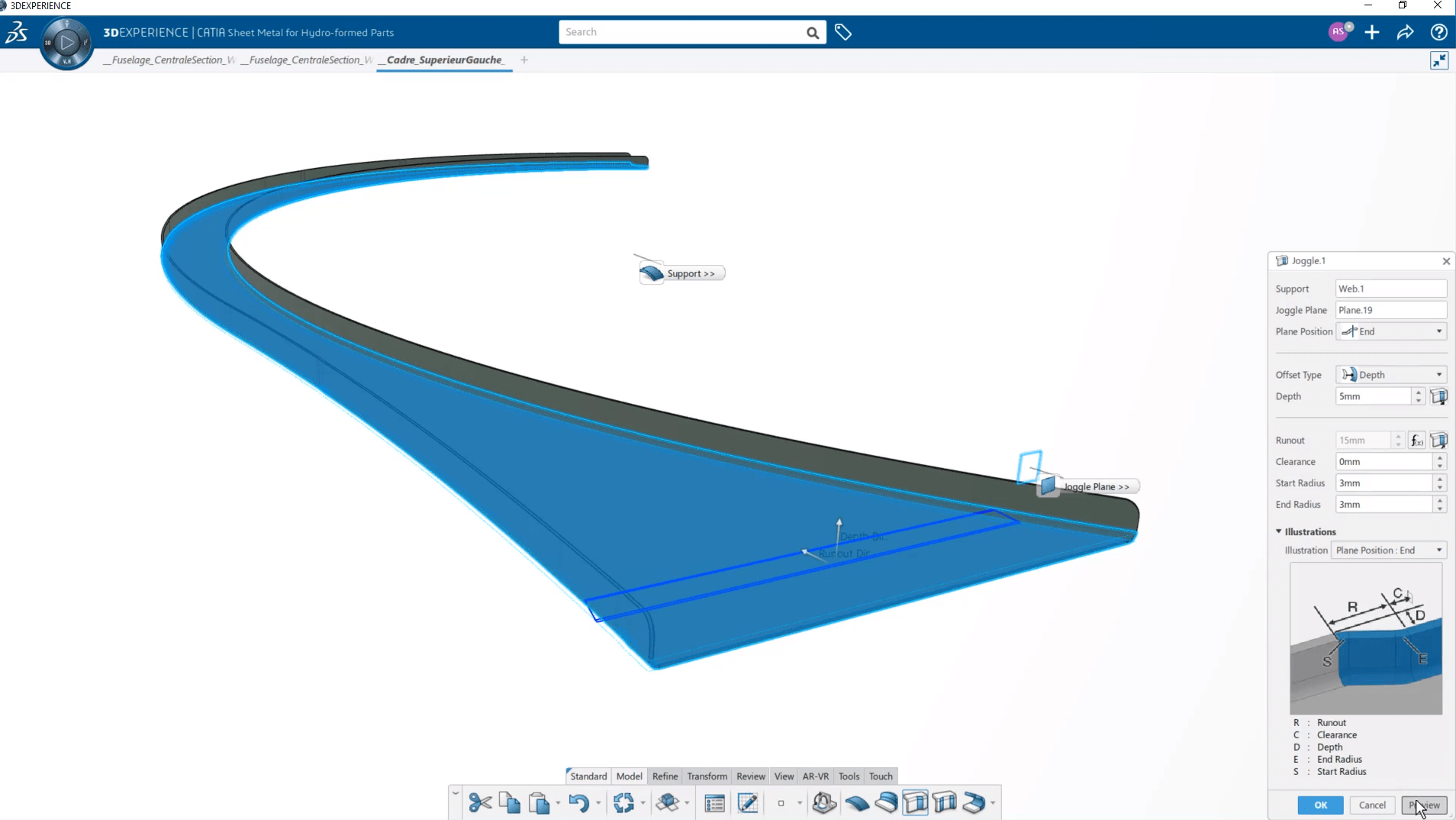This screenshot has width=1456, height=820.
Task: Click the plus Add icon in header
Action: pos(1372,32)
